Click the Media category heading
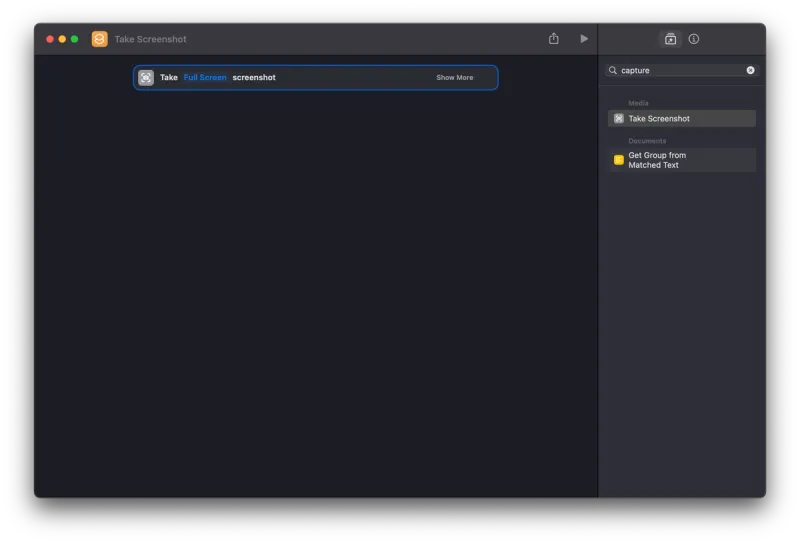800x543 pixels. pyautogui.click(x=638, y=103)
